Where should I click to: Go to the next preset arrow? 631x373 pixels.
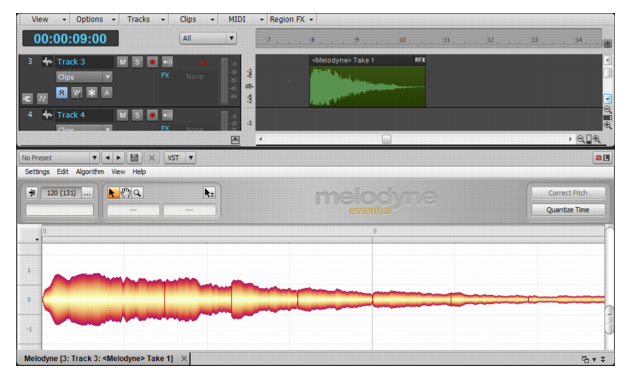[118, 158]
